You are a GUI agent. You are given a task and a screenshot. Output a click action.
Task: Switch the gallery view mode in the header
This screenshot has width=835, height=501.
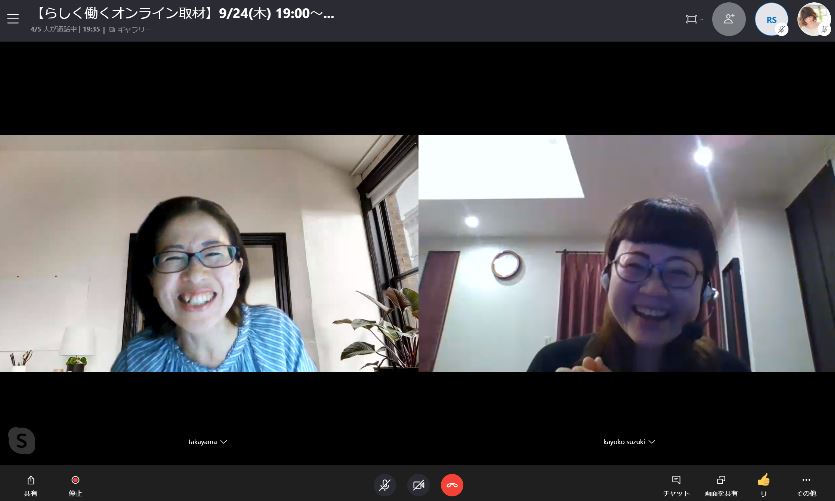[127, 30]
